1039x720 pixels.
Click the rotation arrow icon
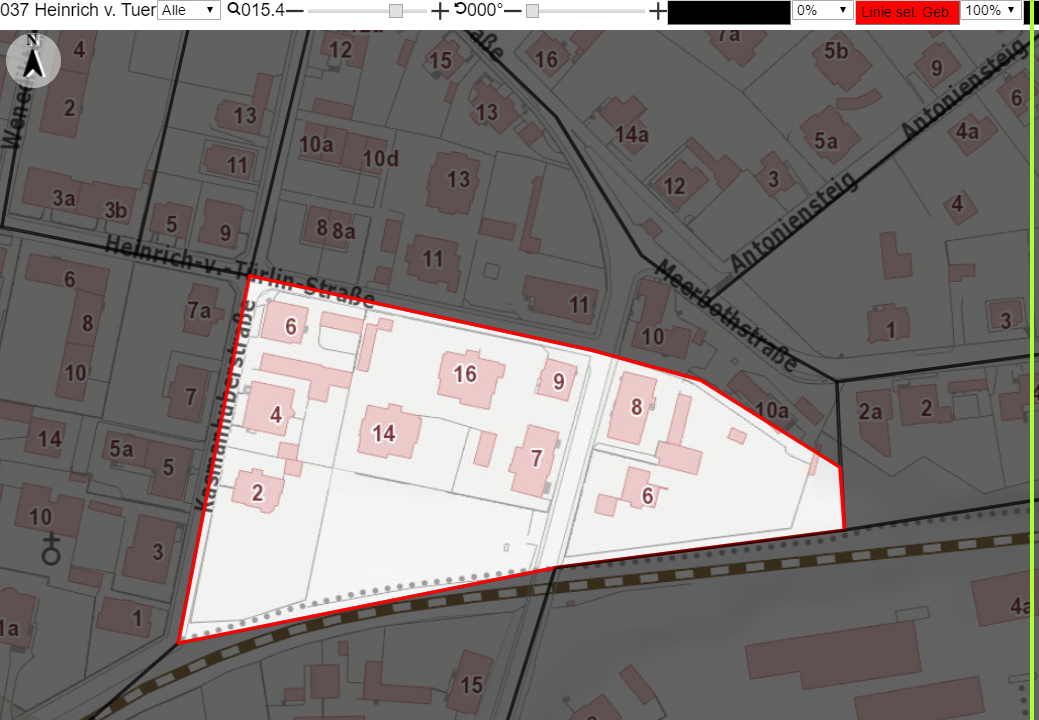461,9
